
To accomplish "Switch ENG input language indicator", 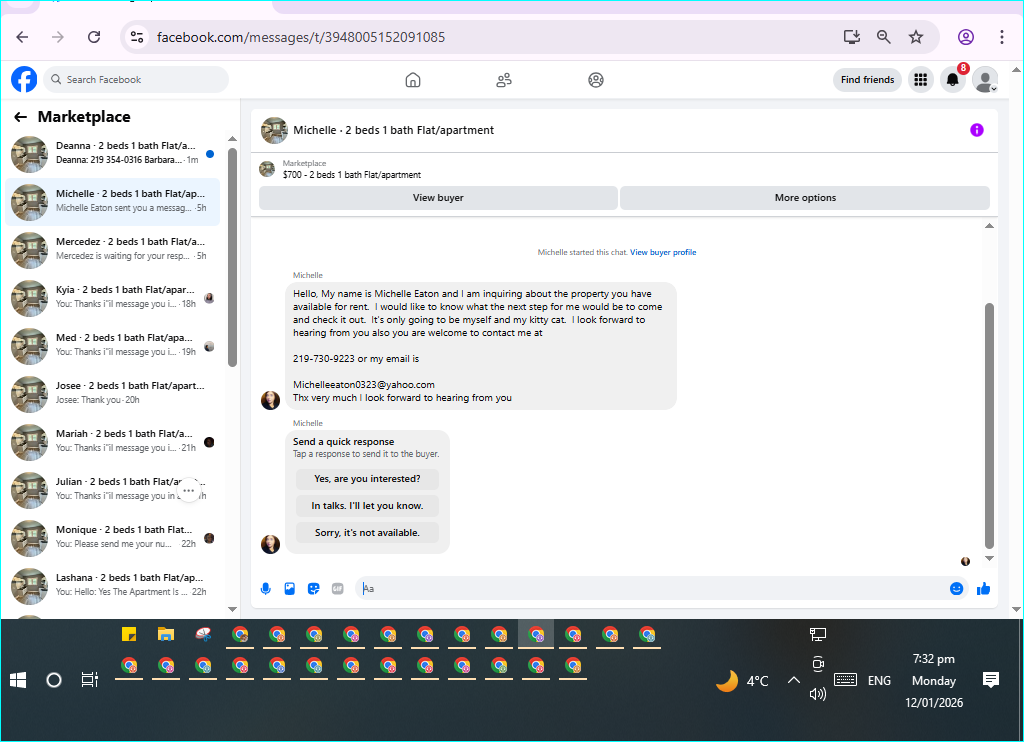I will point(879,681).
